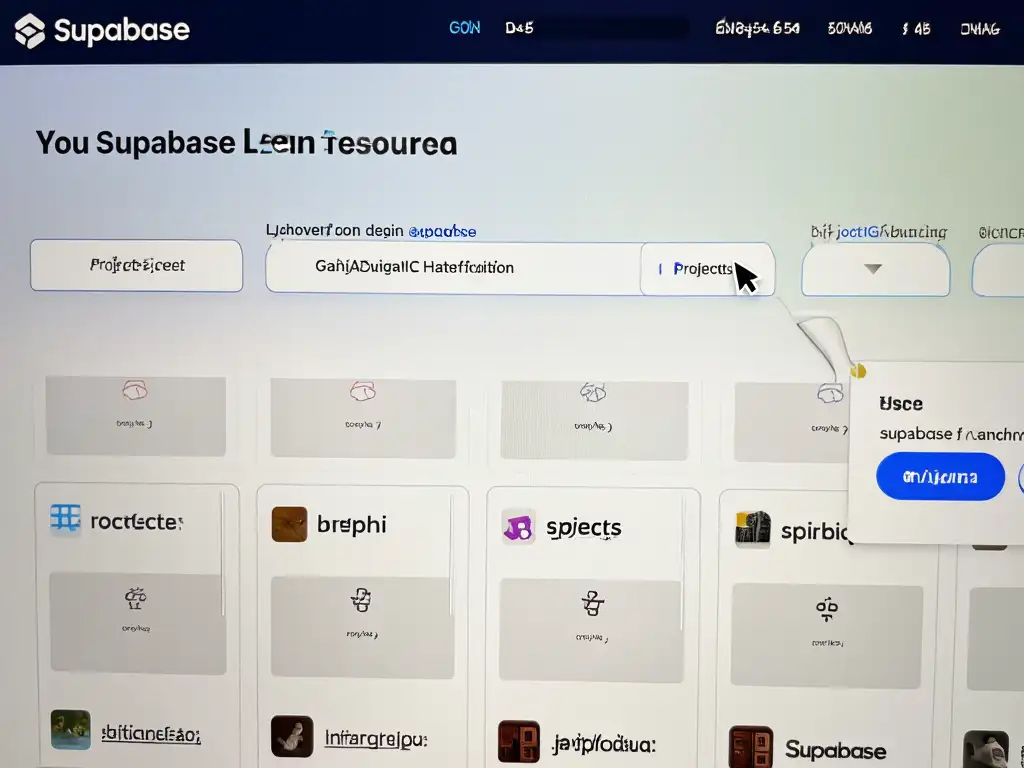
Task: Open the blue "GON" item in the top navigation
Action: click(464, 28)
